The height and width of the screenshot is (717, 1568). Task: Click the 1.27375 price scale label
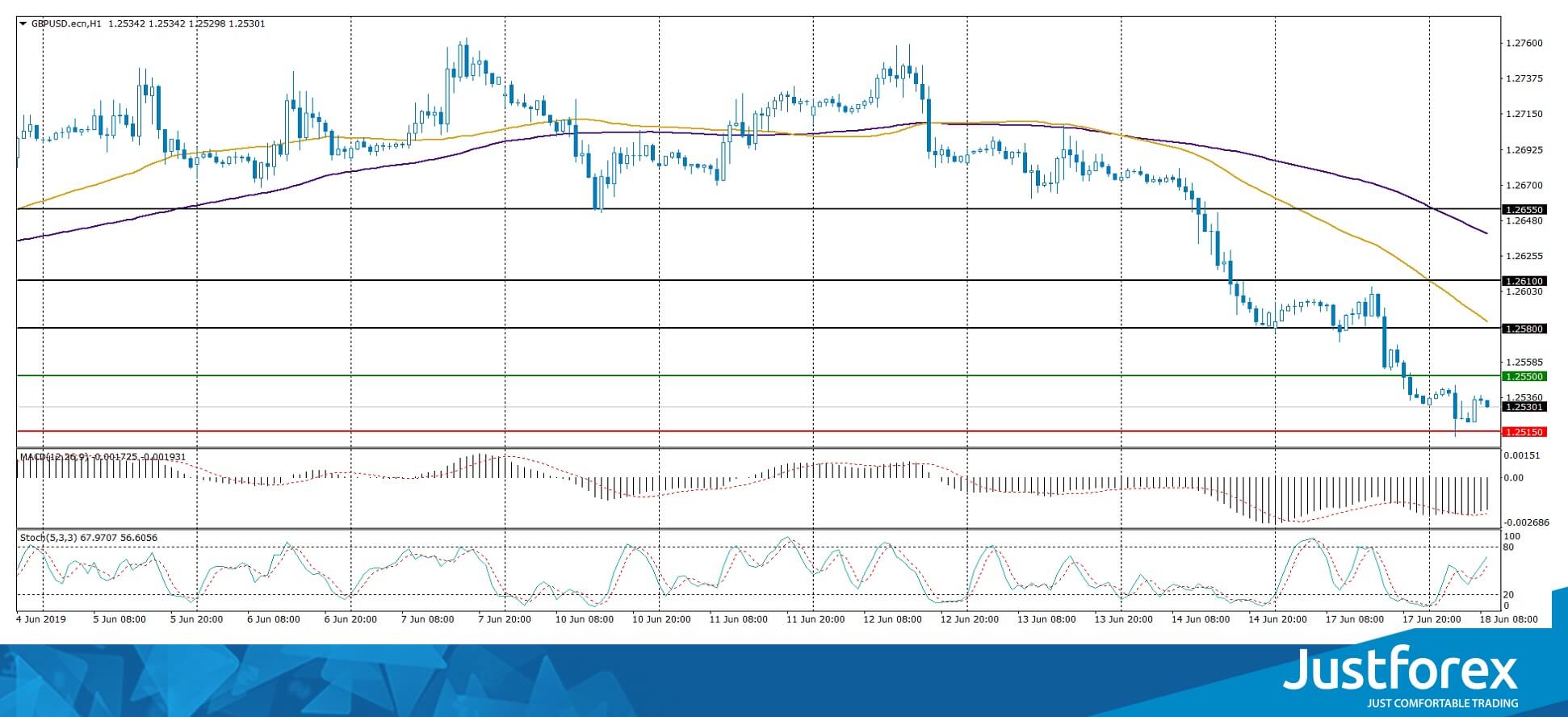pyautogui.click(x=1524, y=78)
